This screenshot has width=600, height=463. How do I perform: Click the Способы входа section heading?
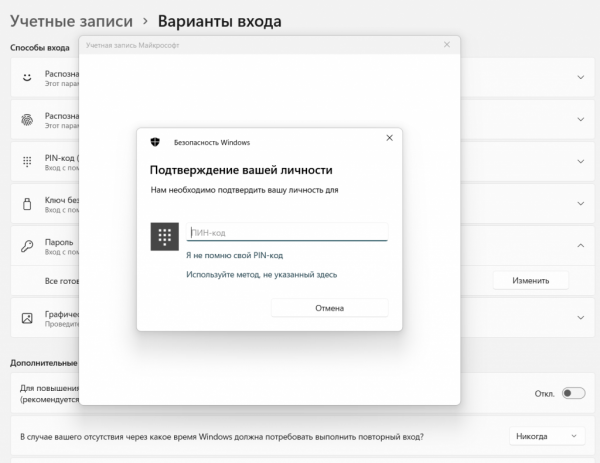click(x=40, y=48)
